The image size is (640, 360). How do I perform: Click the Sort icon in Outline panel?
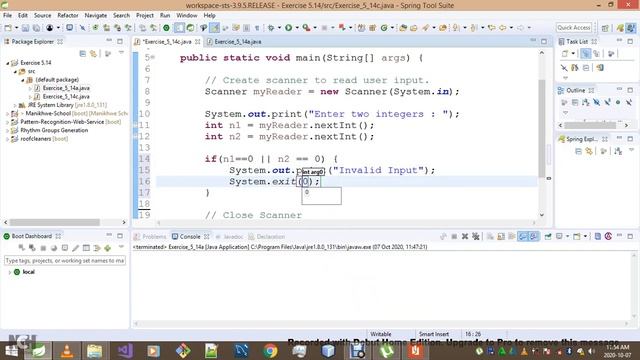coord(586,102)
